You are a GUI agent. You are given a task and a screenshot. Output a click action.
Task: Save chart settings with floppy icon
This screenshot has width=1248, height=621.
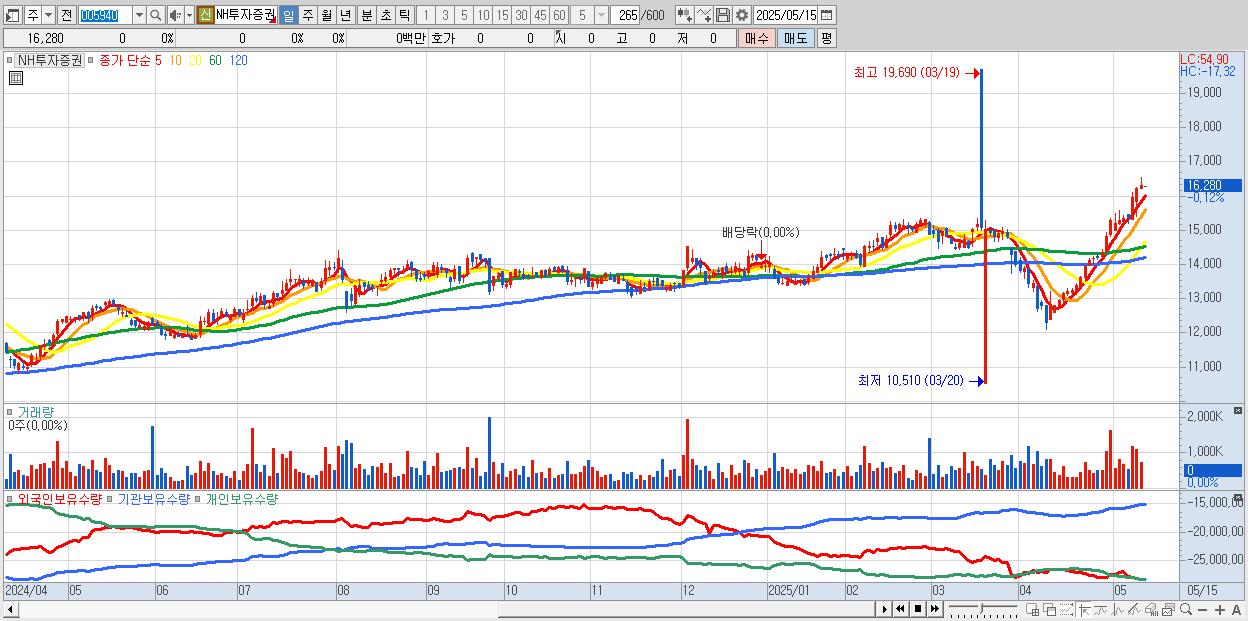pos(723,15)
